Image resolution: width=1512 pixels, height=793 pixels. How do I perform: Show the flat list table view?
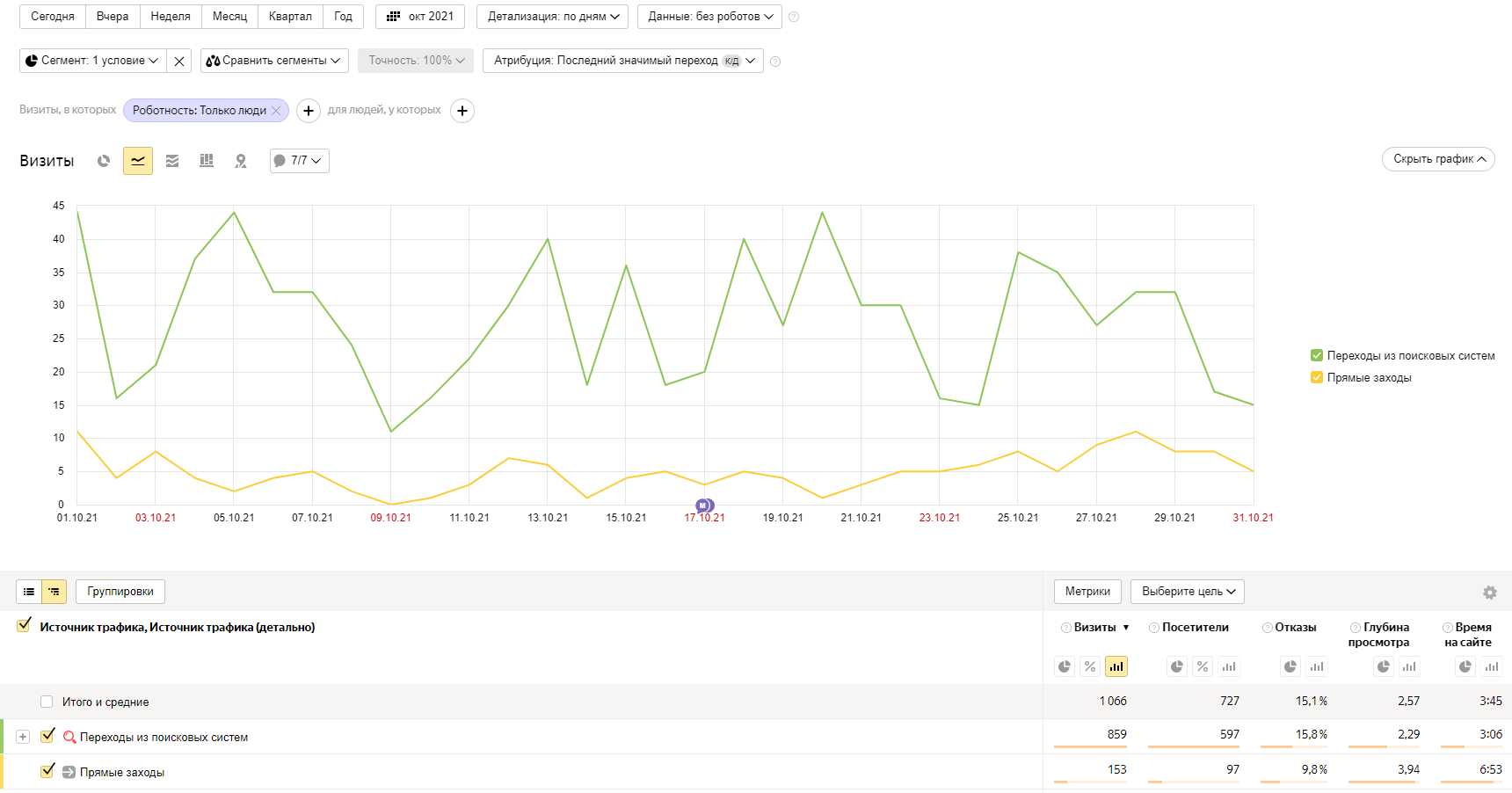(x=29, y=592)
